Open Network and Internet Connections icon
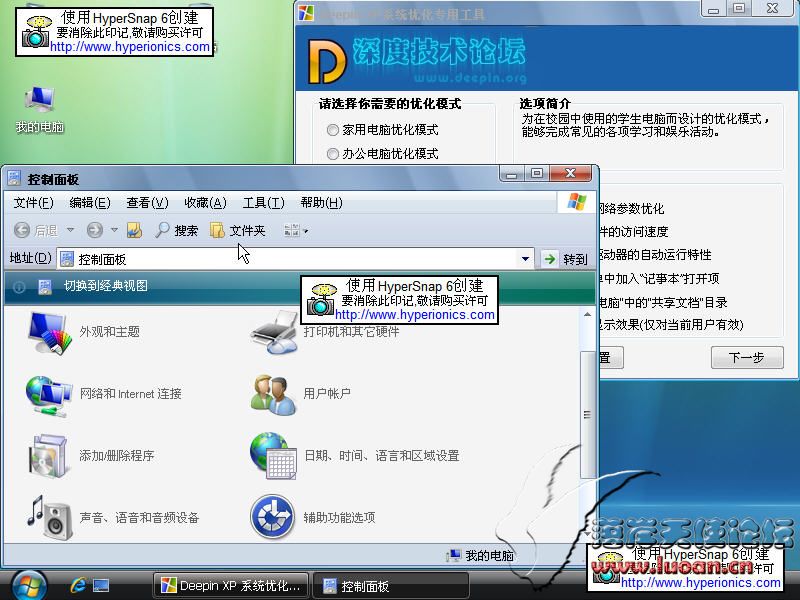 (x=48, y=396)
